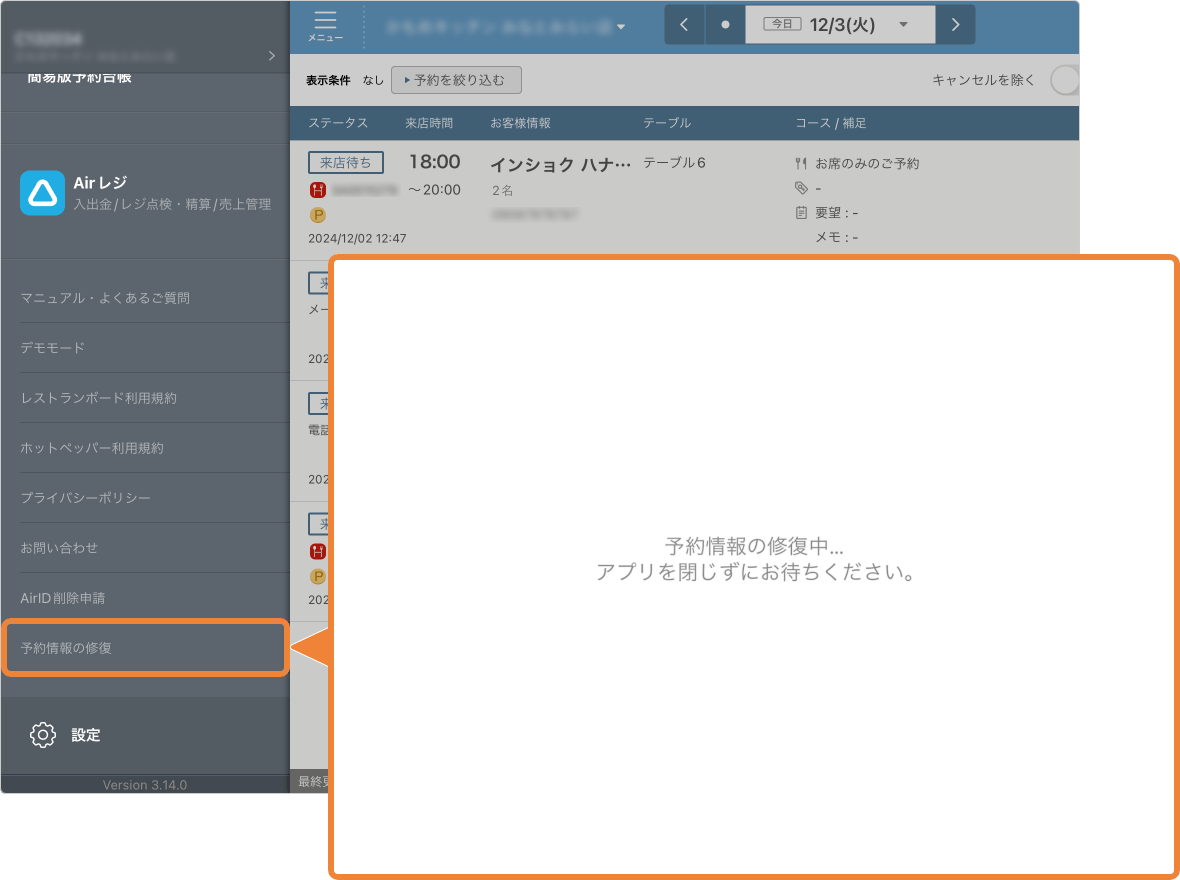
Task: Click the Version 3.14.0 label
Action: [144, 784]
